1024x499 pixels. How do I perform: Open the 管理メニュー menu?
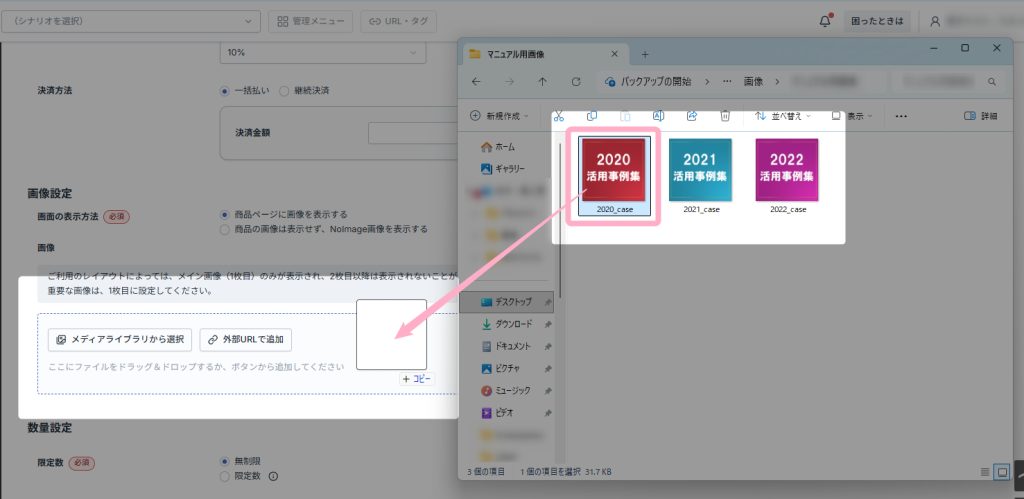click(x=311, y=21)
